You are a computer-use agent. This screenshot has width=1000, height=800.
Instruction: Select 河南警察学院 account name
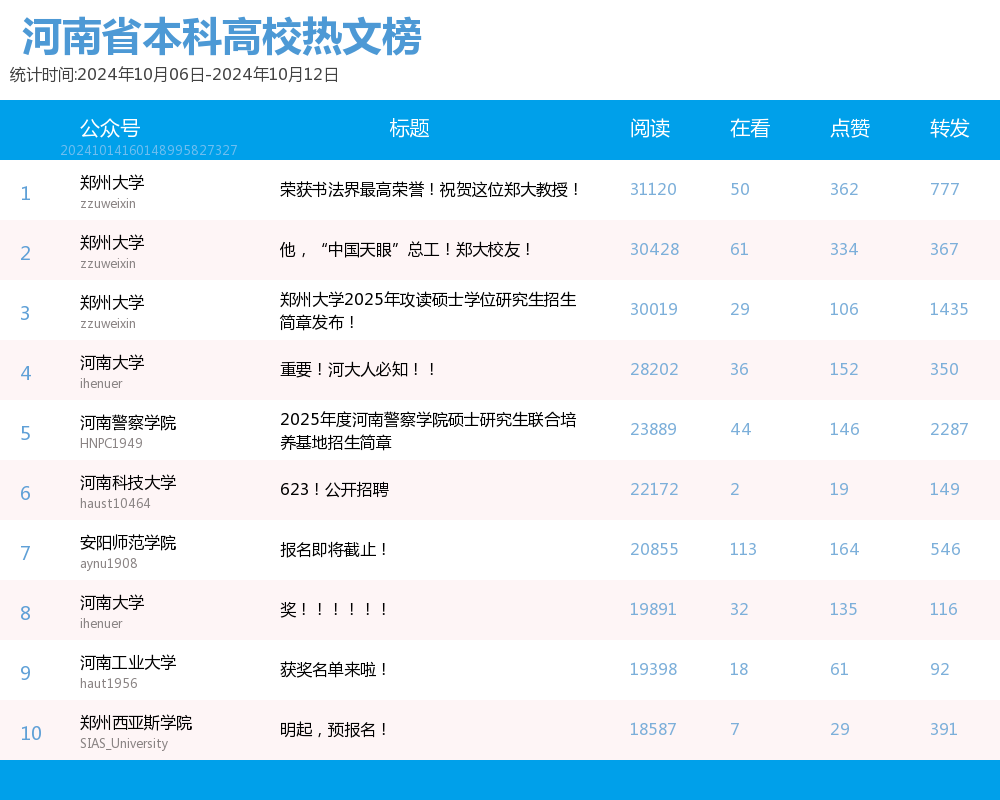[128, 422]
